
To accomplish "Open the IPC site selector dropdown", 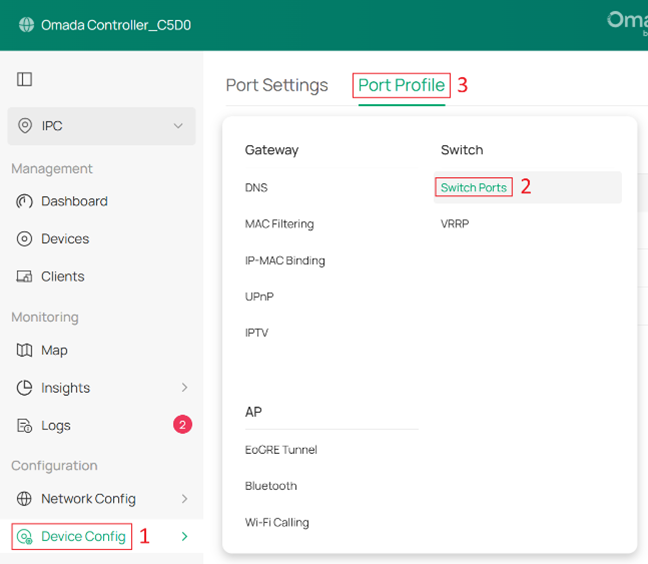I will tap(101, 126).
